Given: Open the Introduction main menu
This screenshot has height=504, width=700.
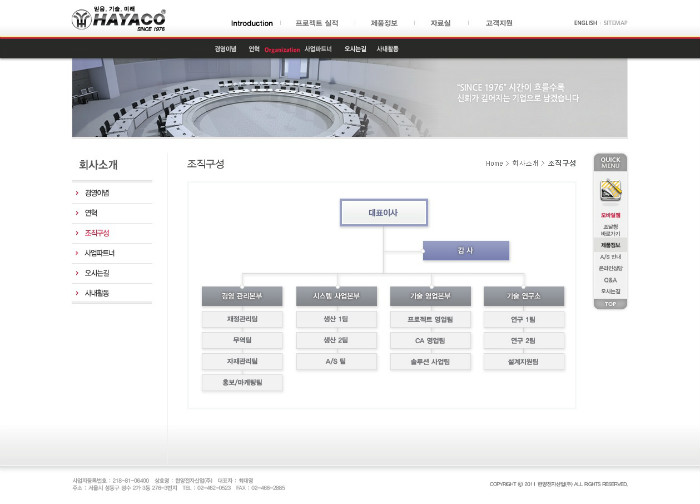Looking at the screenshot, I should coord(252,23).
